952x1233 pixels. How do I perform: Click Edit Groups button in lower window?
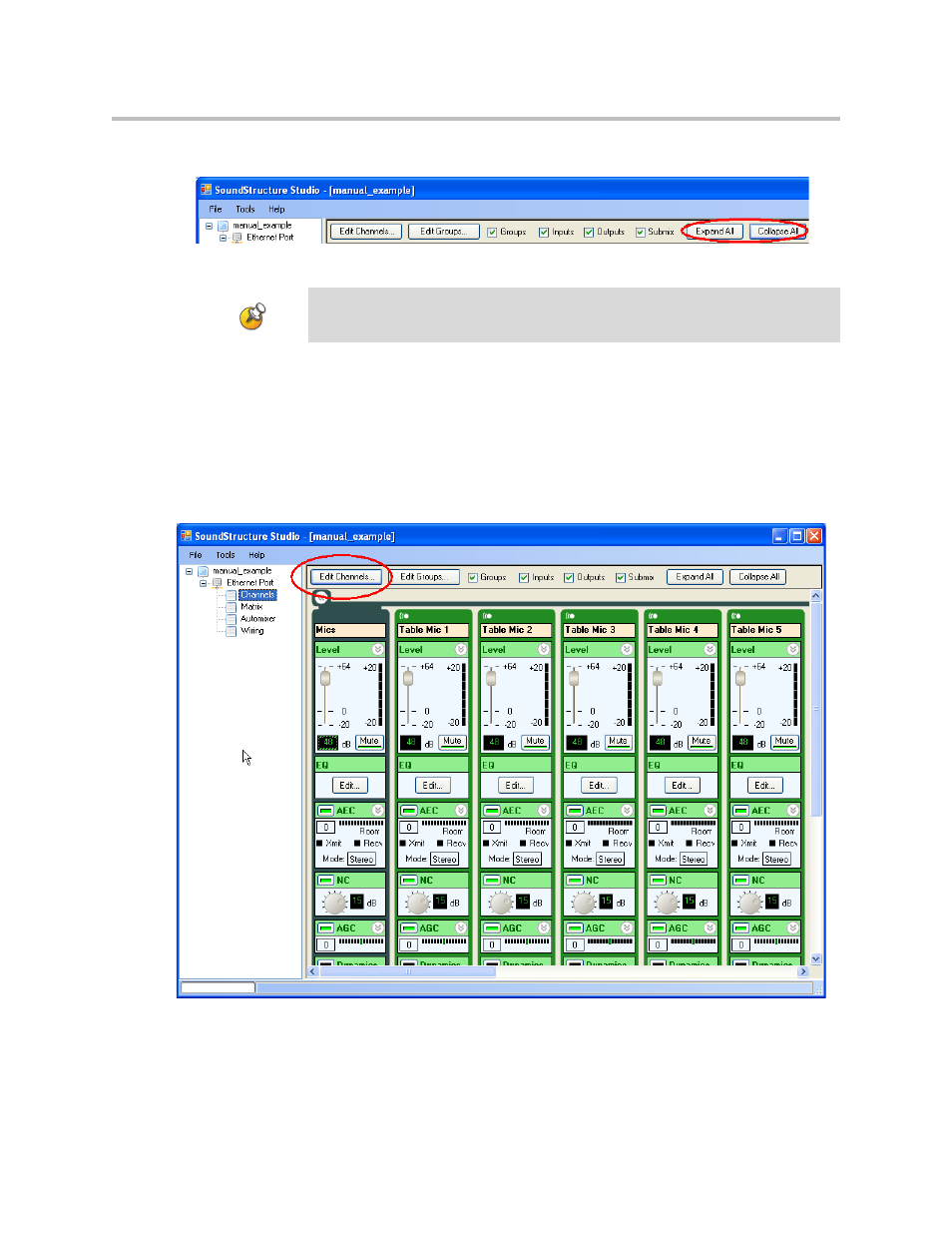pos(425,577)
